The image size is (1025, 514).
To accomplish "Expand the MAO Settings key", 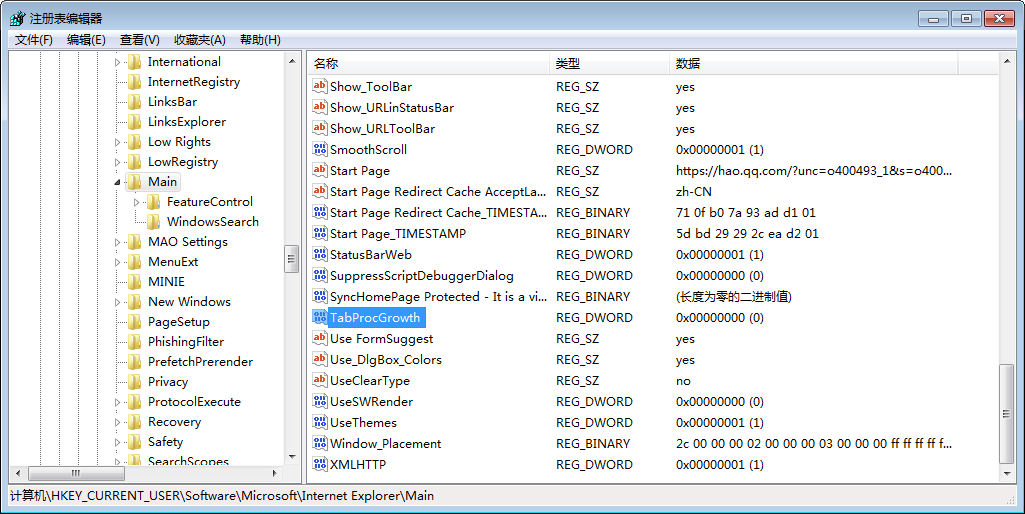I will click(x=118, y=242).
